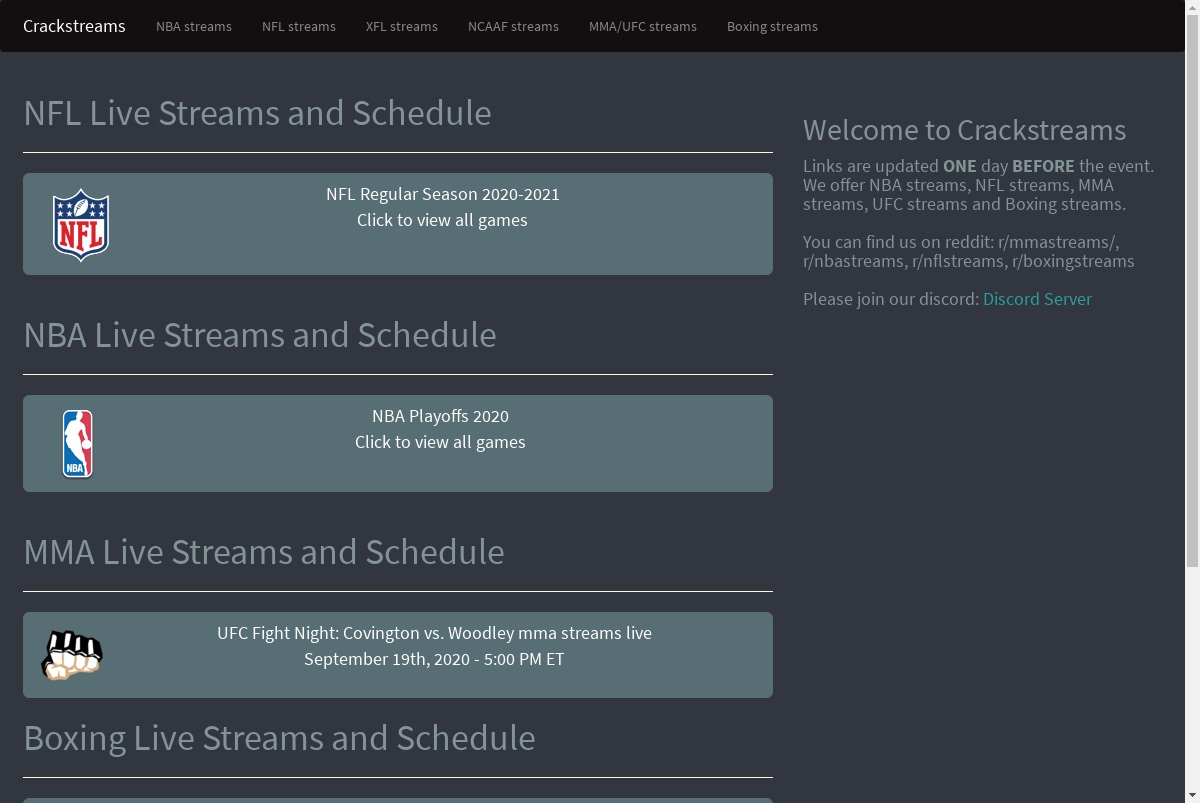Click NFL 'Click to view all games' text
This screenshot has width=1200, height=803.
(442, 220)
